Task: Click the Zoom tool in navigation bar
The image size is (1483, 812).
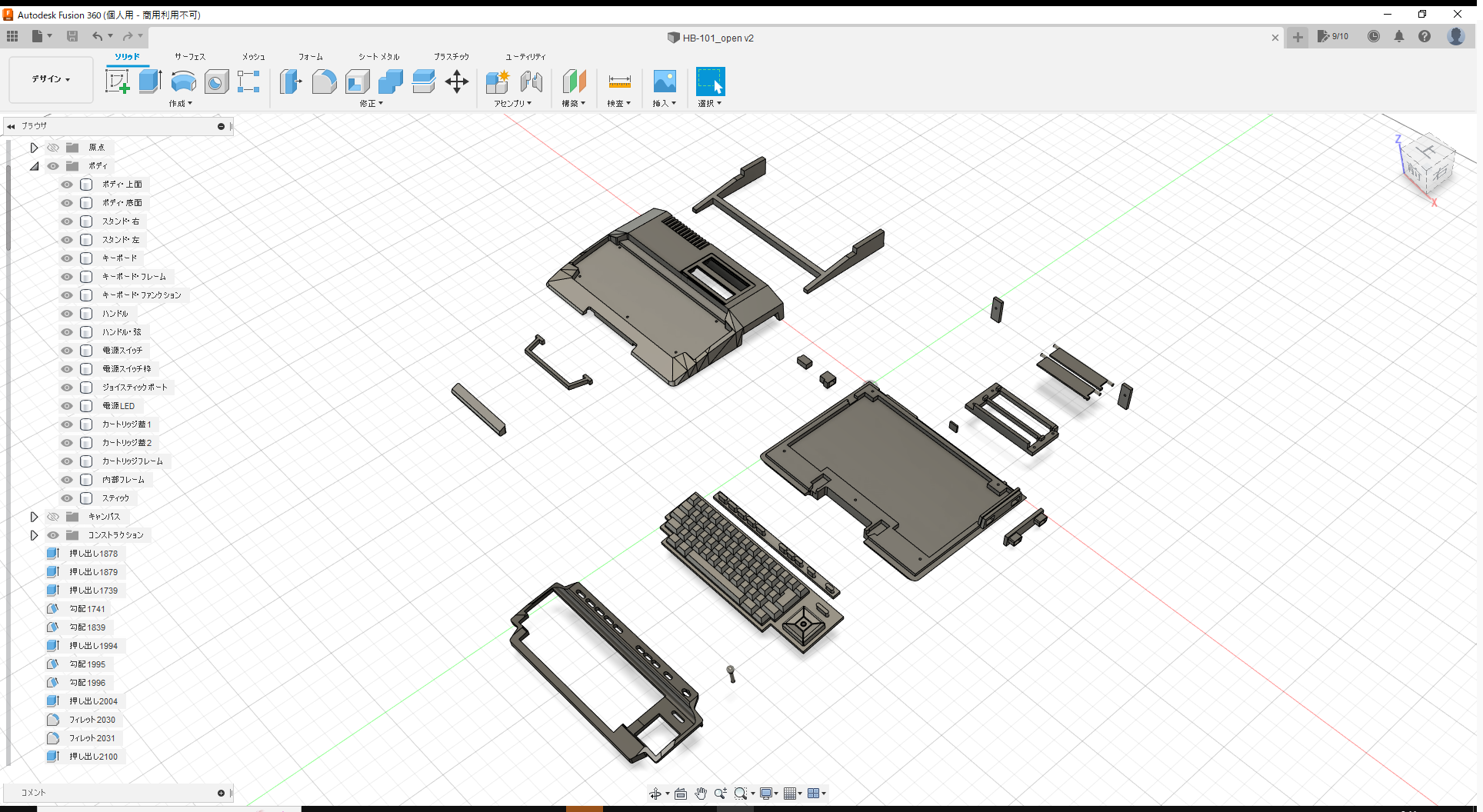Action: click(x=721, y=793)
